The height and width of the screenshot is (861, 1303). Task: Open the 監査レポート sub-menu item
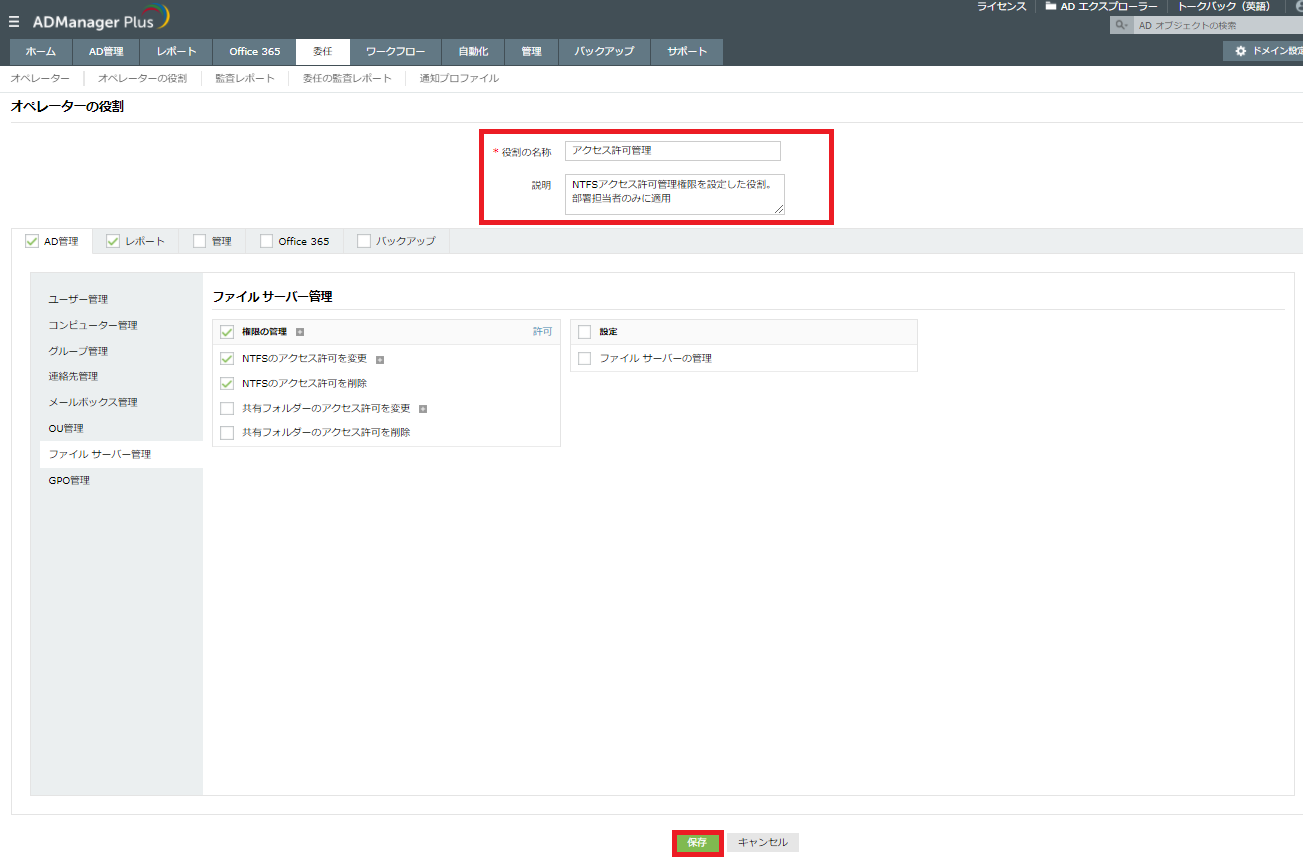(245, 78)
